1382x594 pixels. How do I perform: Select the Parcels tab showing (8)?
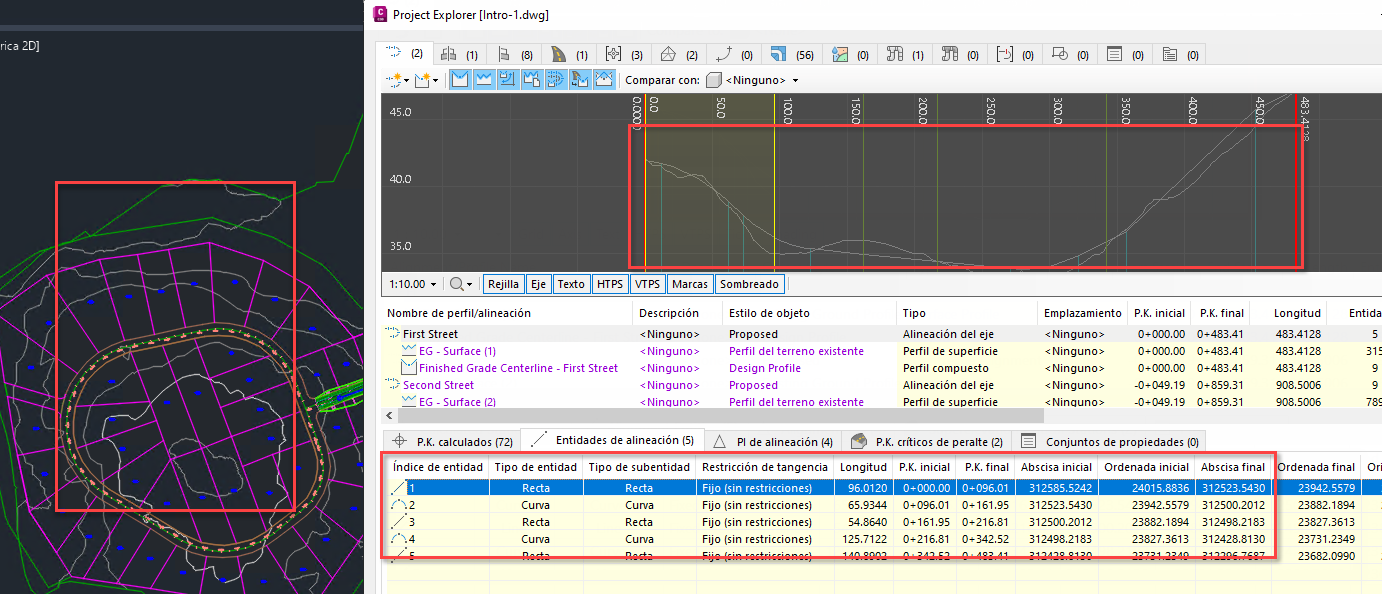(x=512, y=54)
